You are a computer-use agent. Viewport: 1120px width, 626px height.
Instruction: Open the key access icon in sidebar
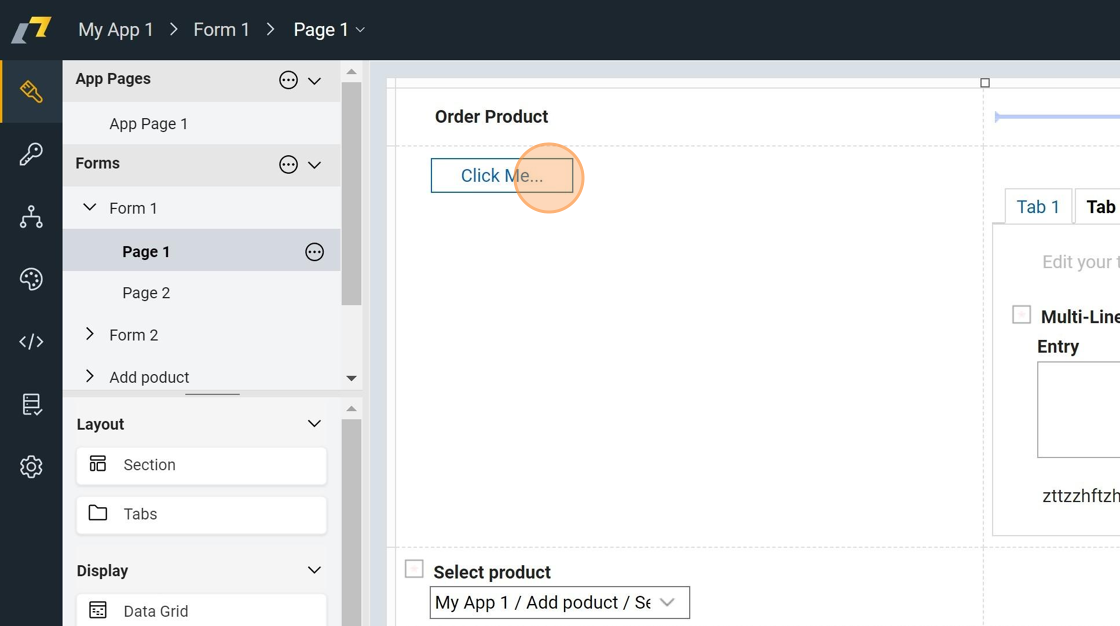(31, 154)
